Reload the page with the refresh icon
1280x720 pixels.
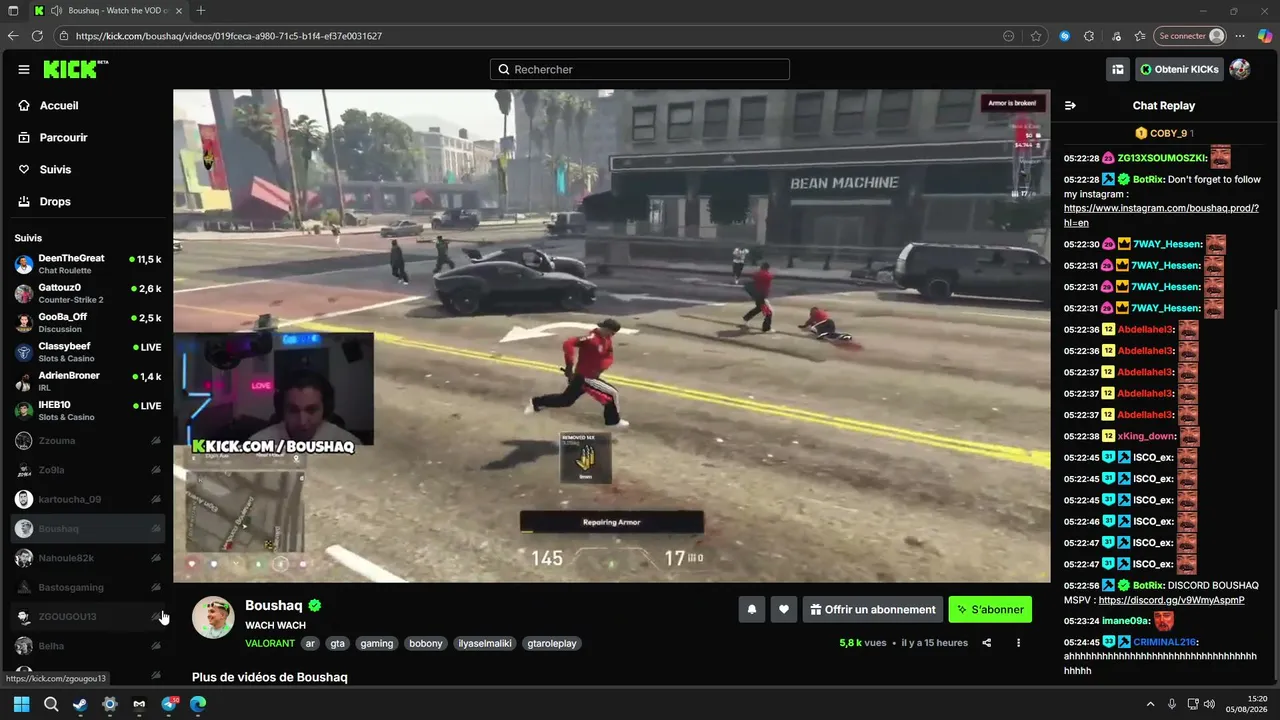pyautogui.click(x=37, y=36)
